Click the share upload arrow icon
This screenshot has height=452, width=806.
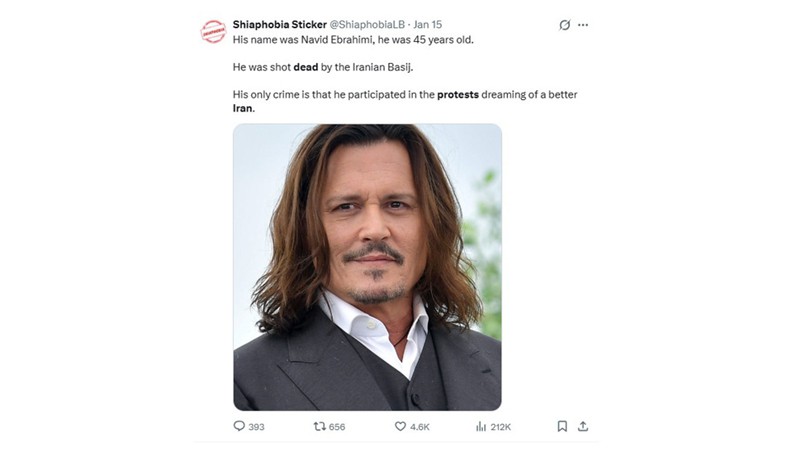click(x=583, y=426)
